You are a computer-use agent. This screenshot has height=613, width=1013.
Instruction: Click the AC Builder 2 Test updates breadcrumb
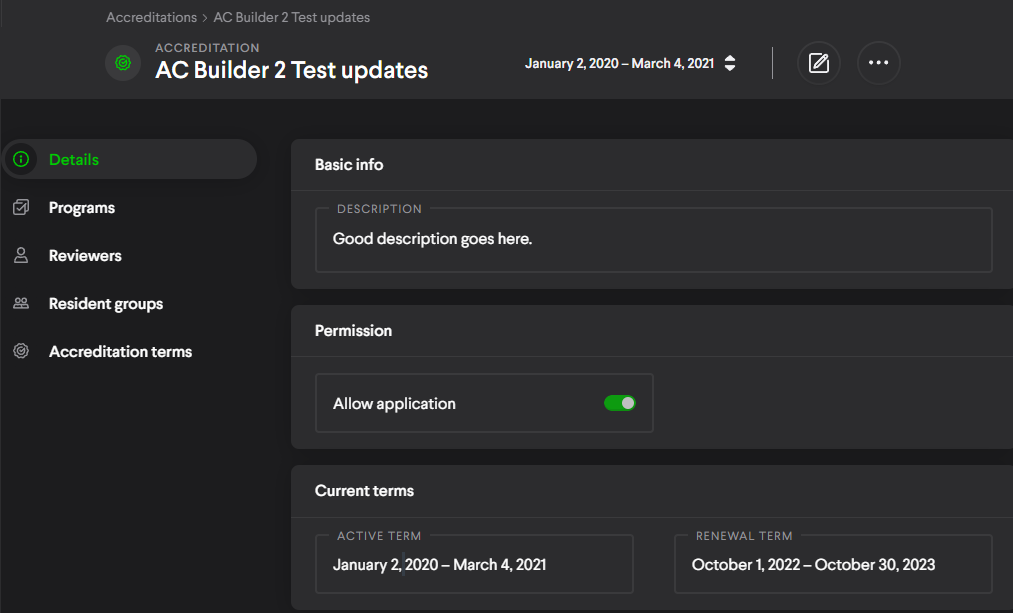tap(292, 17)
